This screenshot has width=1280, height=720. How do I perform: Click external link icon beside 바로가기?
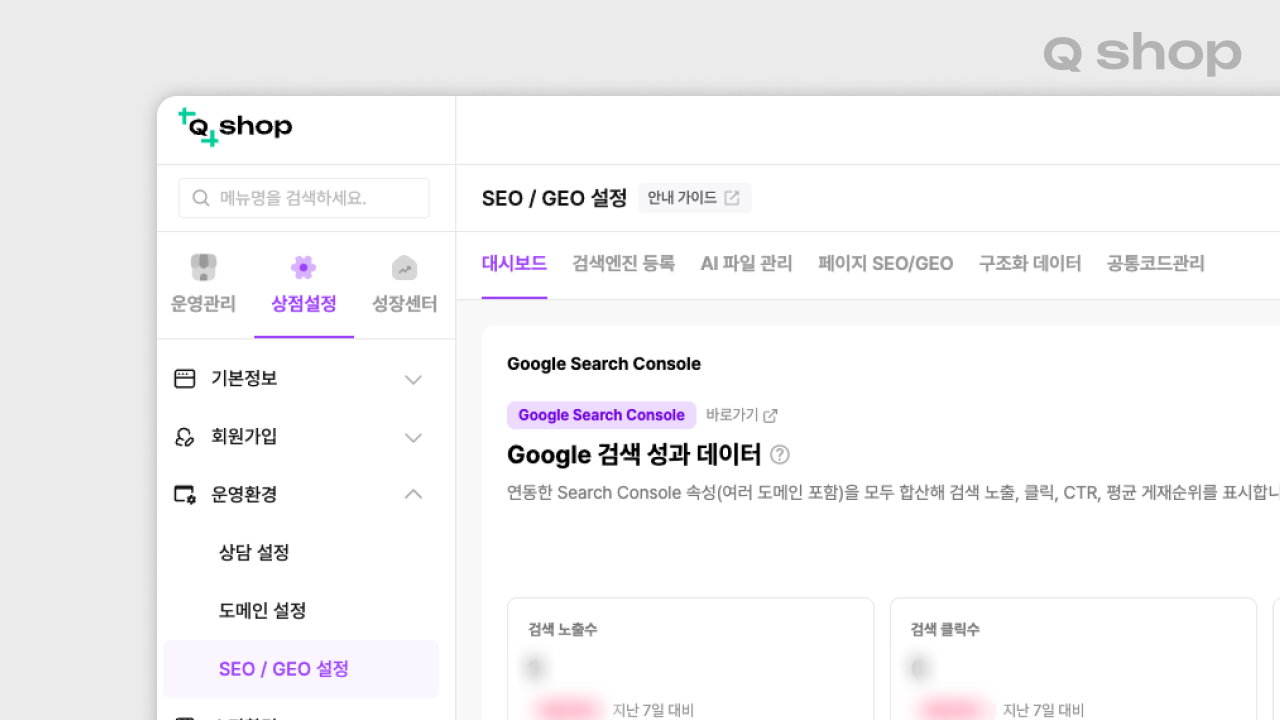(770, 415)
